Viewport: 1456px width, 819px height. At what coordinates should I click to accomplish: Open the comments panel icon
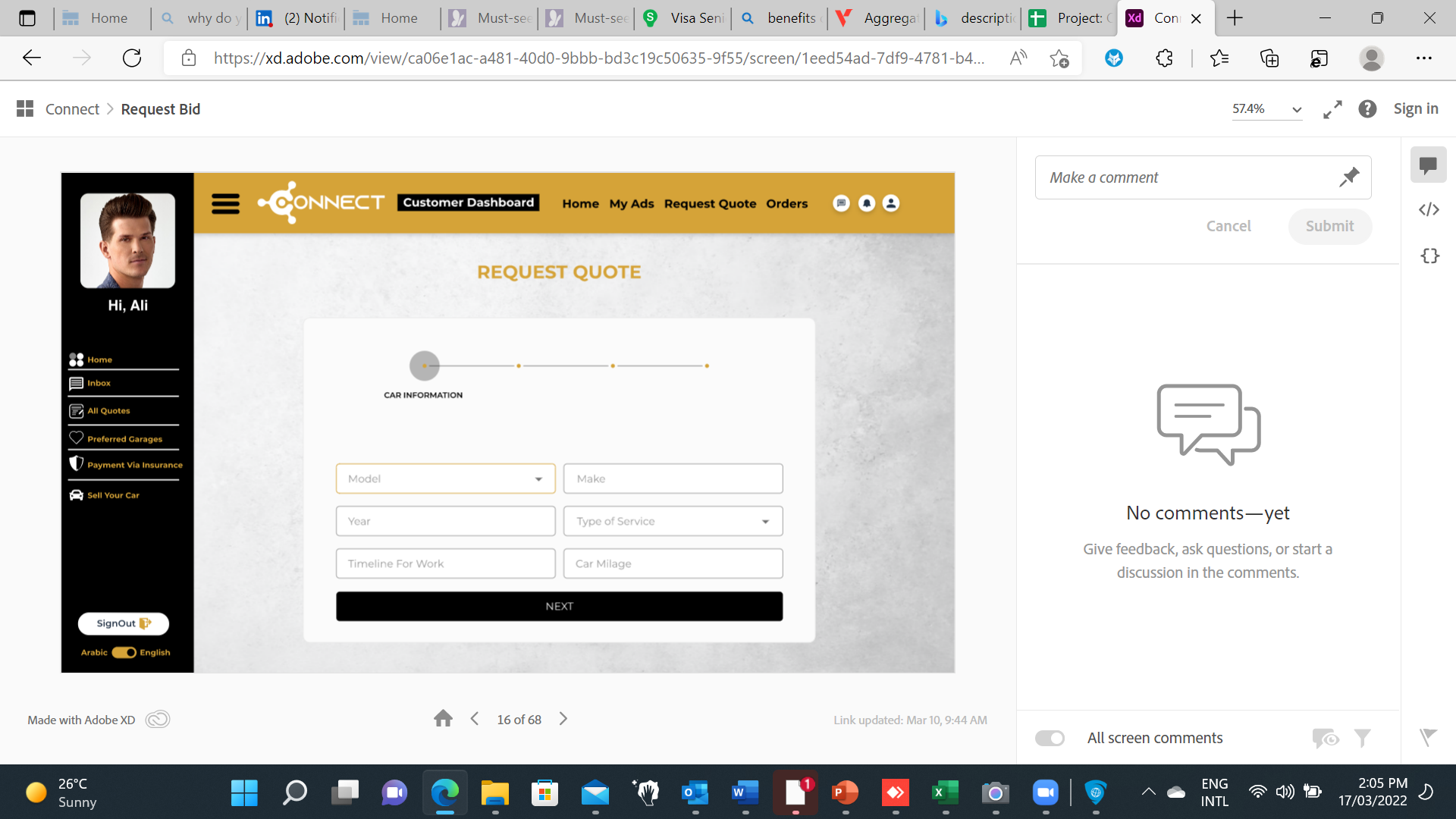1428,165
